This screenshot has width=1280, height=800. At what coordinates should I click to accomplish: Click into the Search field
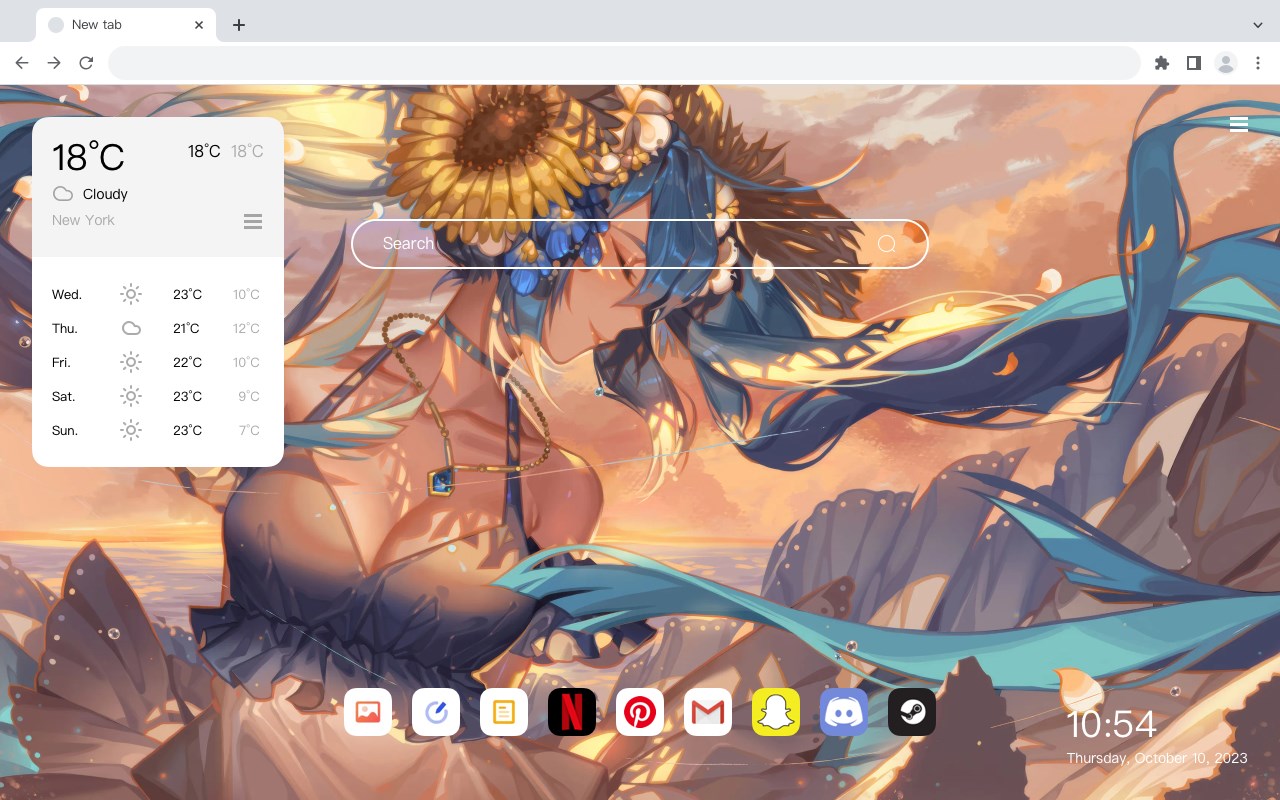640,244
